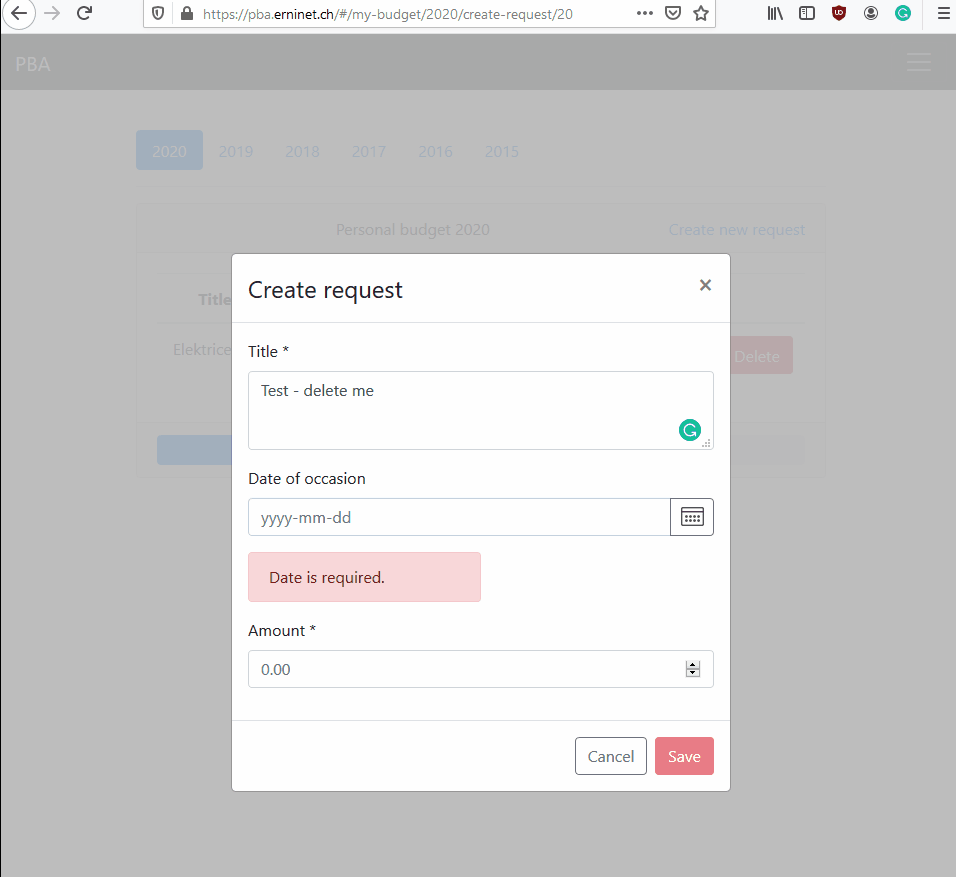Bookmark this page with the star icon

701,13
